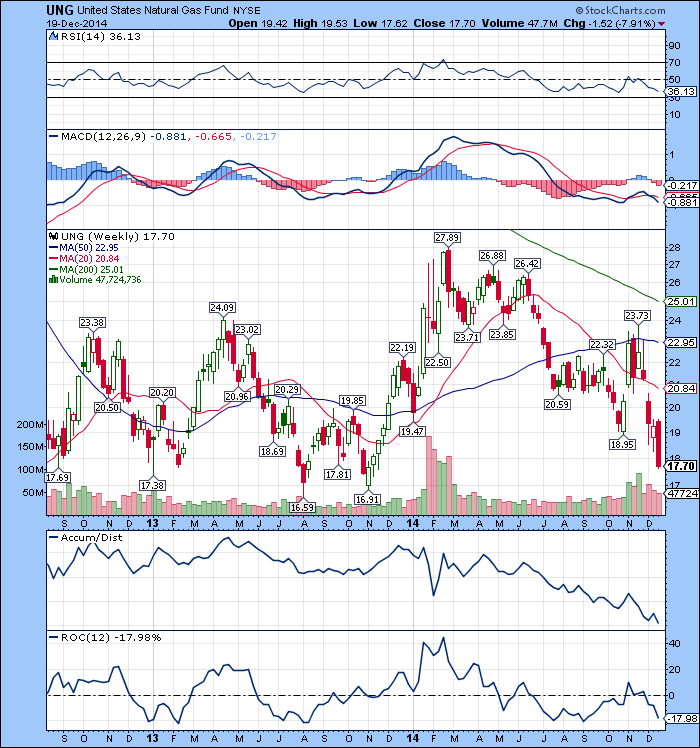Click the RSI indicator chart icon

click(53, 36)
